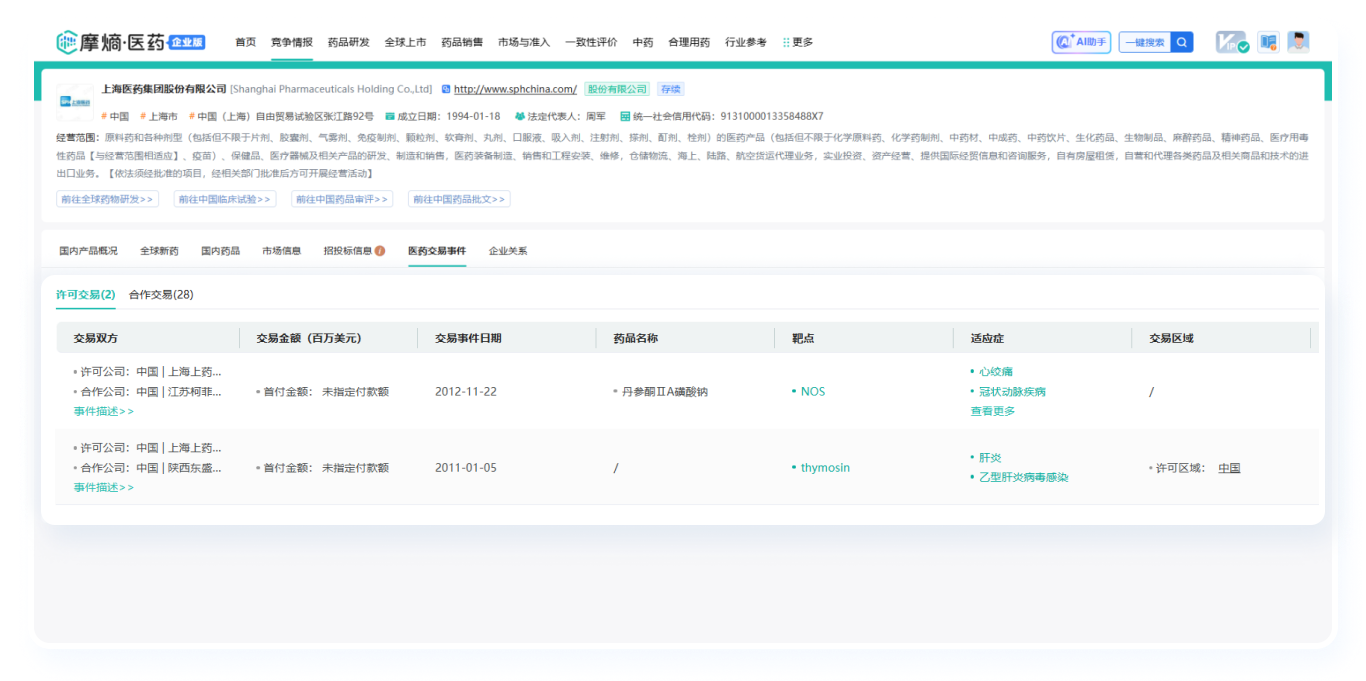This screenshot has height=681, width=1366.
Task: Open the 冠状动脉疾病 indication link
Action: pyautogui.click(x=1012, y=392)
